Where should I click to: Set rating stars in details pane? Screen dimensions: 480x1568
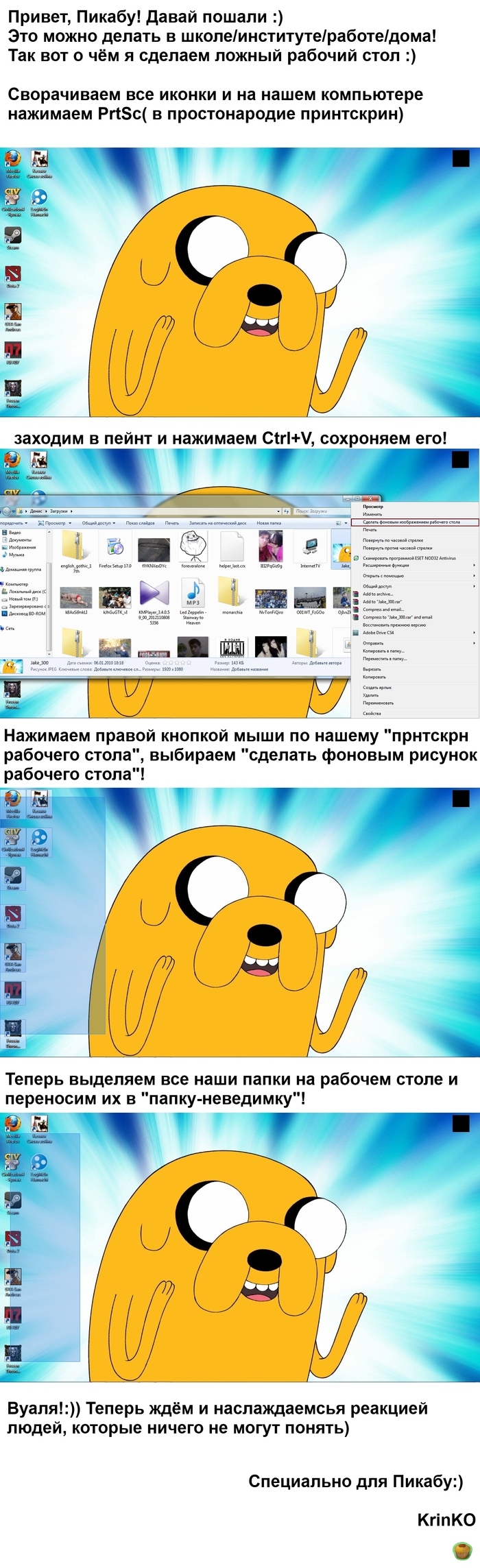coord(177,663)
